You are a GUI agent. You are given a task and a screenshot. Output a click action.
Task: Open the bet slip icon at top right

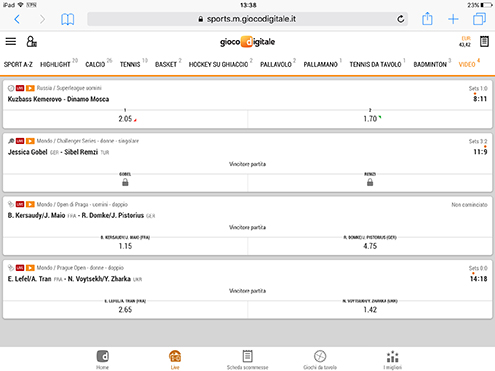point(484,41)
